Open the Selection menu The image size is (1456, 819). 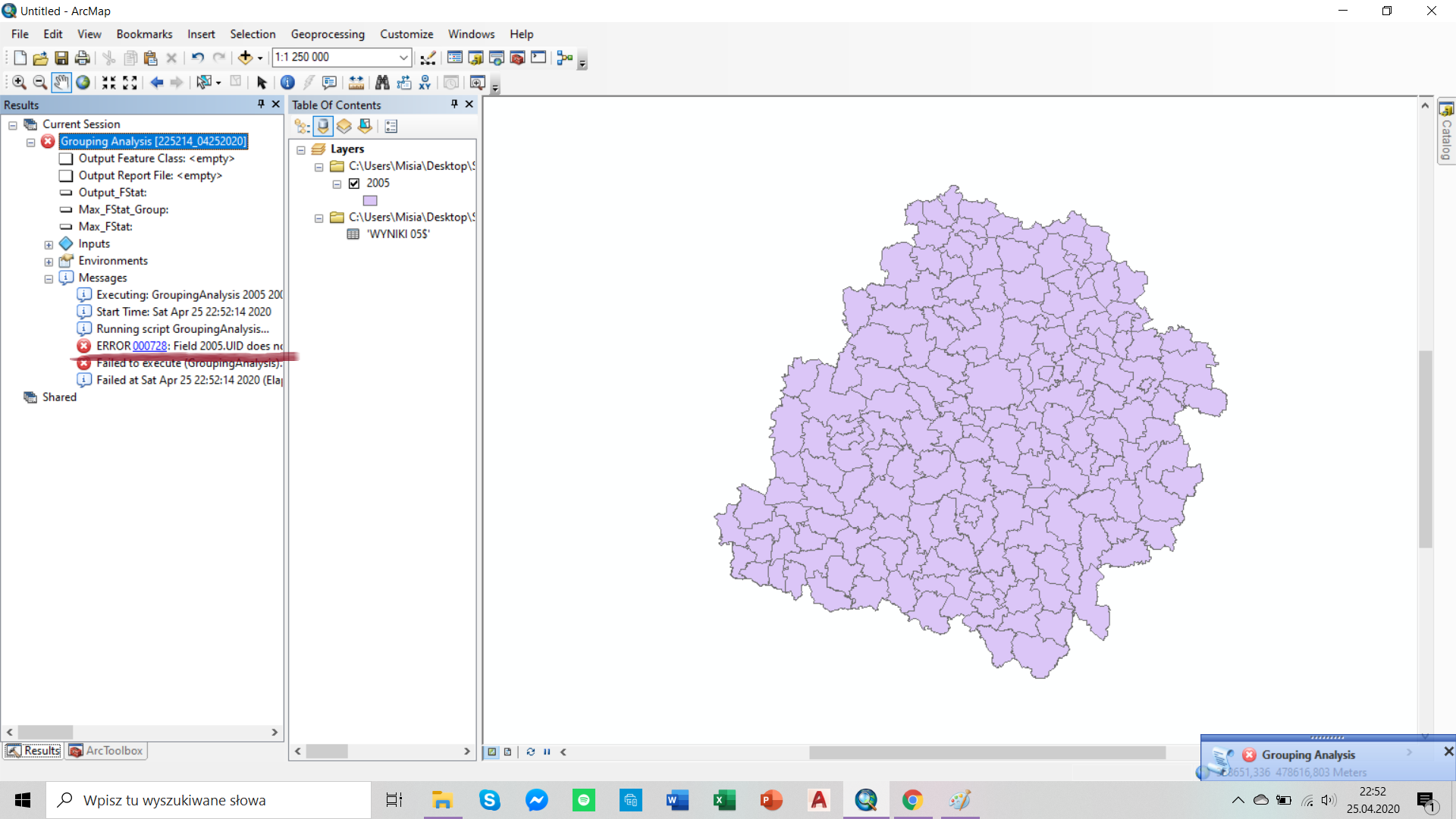[252, 33]
